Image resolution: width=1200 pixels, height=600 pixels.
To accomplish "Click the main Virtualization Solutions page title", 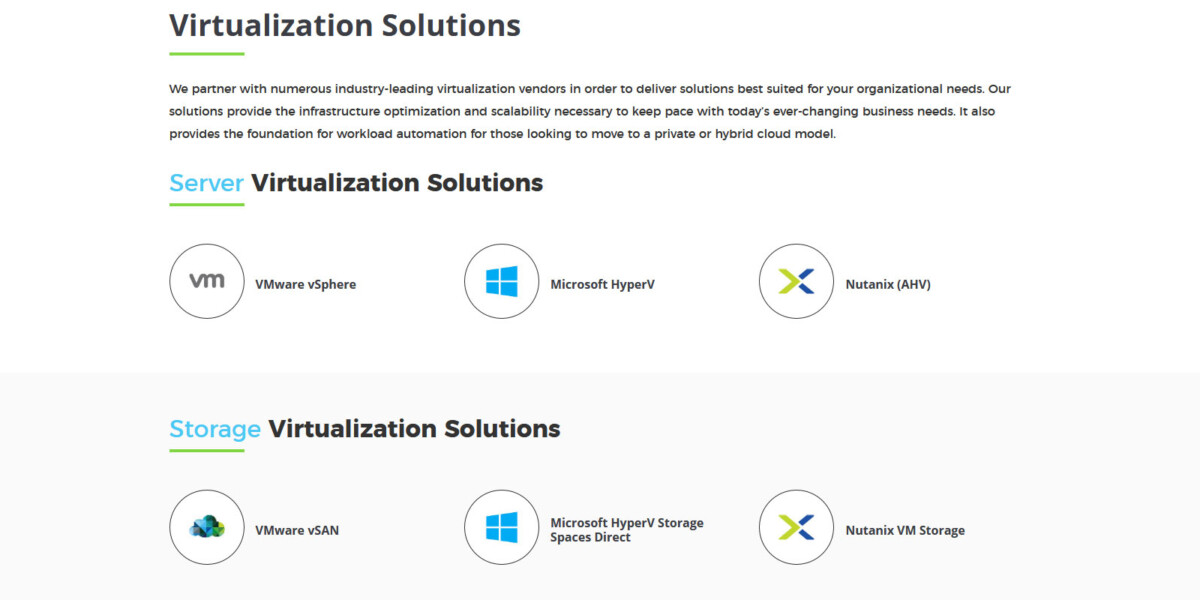I will tap(344, 25).
